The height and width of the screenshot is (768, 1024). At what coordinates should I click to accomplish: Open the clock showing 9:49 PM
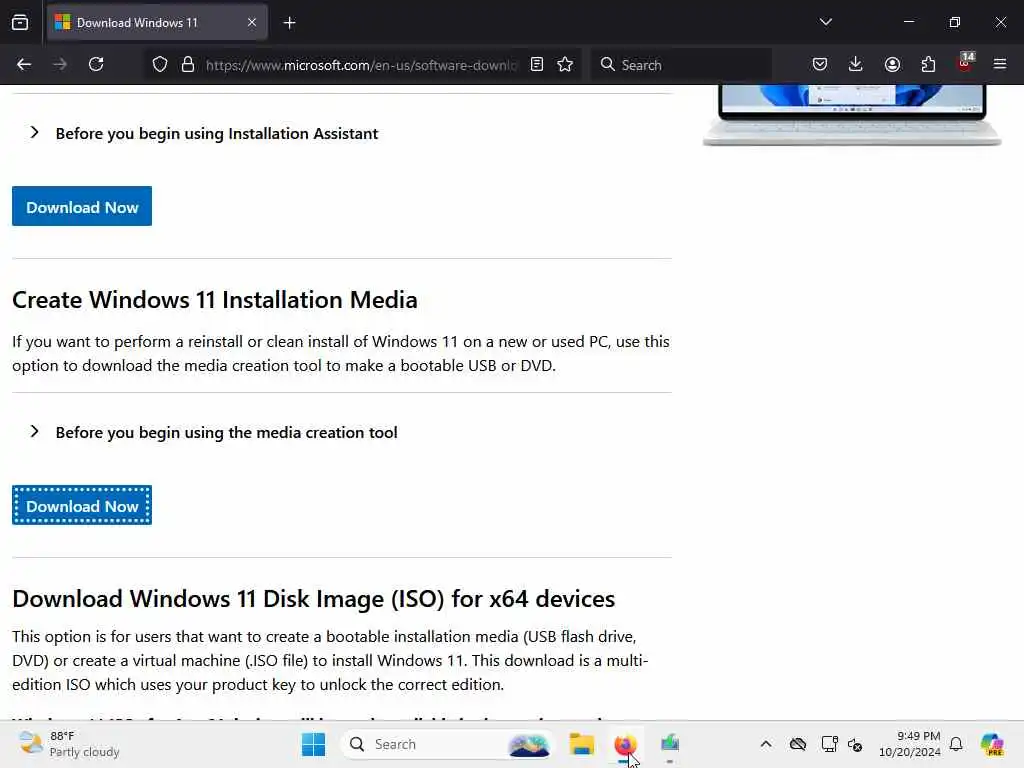(910, 744)
